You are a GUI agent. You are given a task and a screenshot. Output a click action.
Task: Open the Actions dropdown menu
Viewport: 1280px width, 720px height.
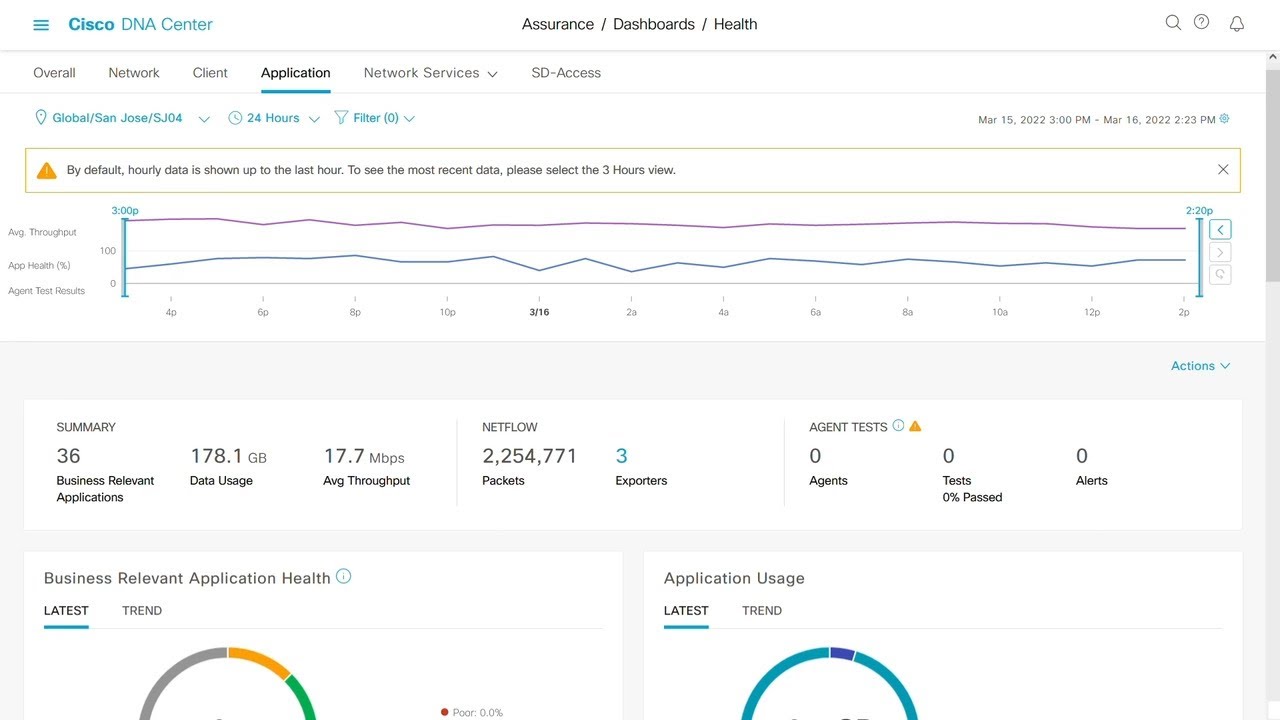point(1200,366)
